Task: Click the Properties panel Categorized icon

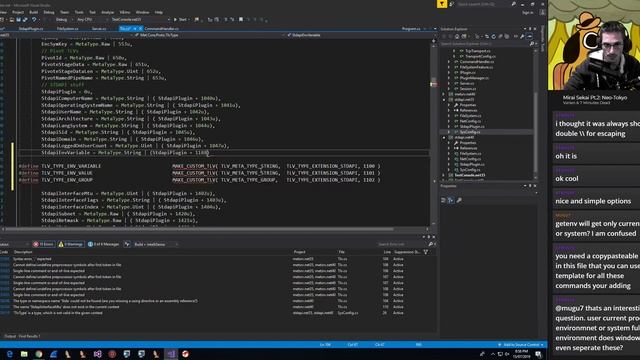Action: click(443, 200)
